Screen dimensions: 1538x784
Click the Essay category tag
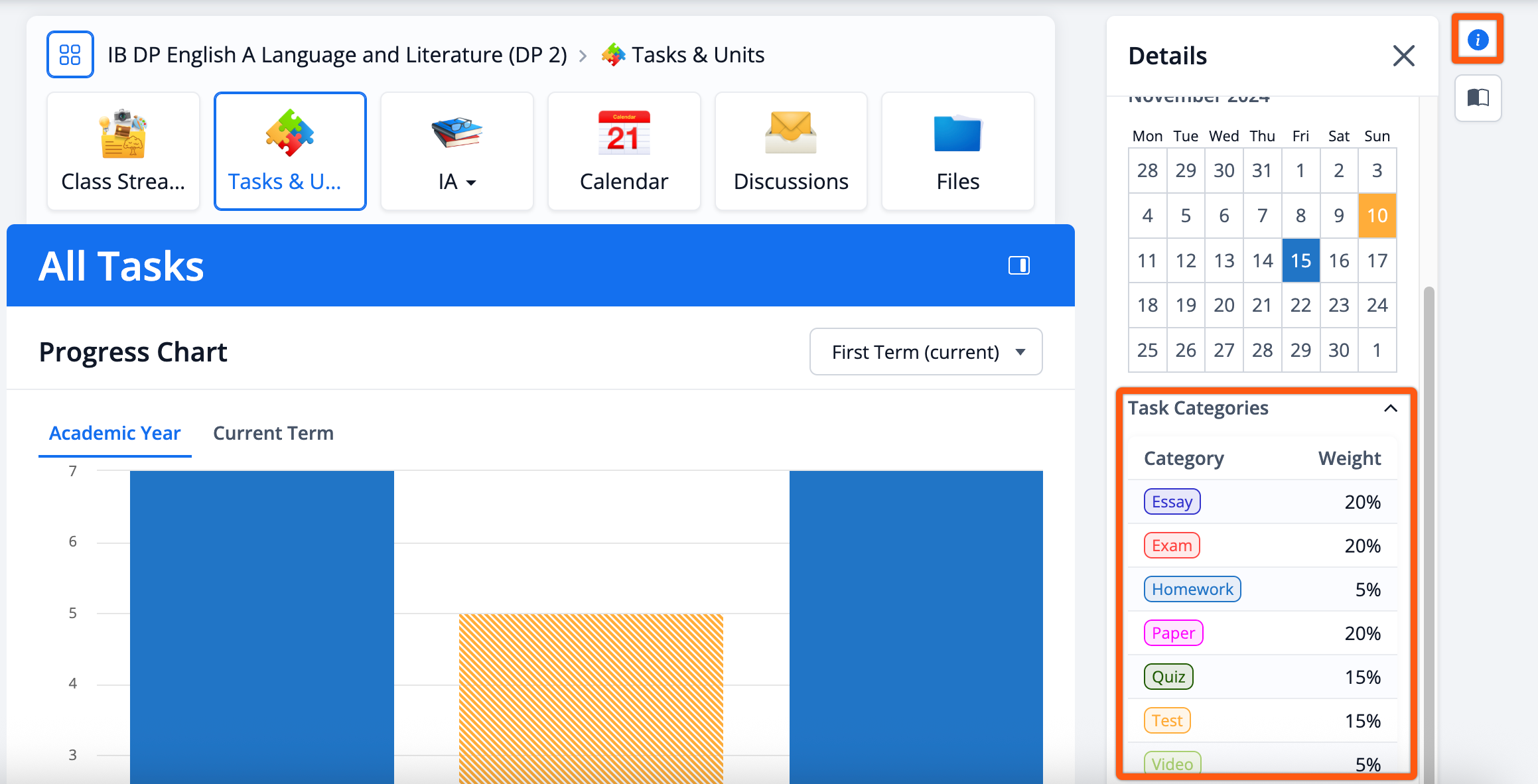[x=1172, y=501]
